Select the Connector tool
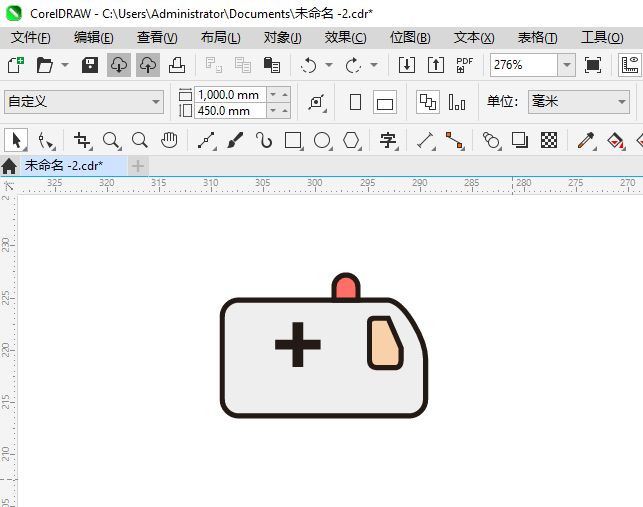The width and height of the screenshot is (643, 507). coord(455,140)
